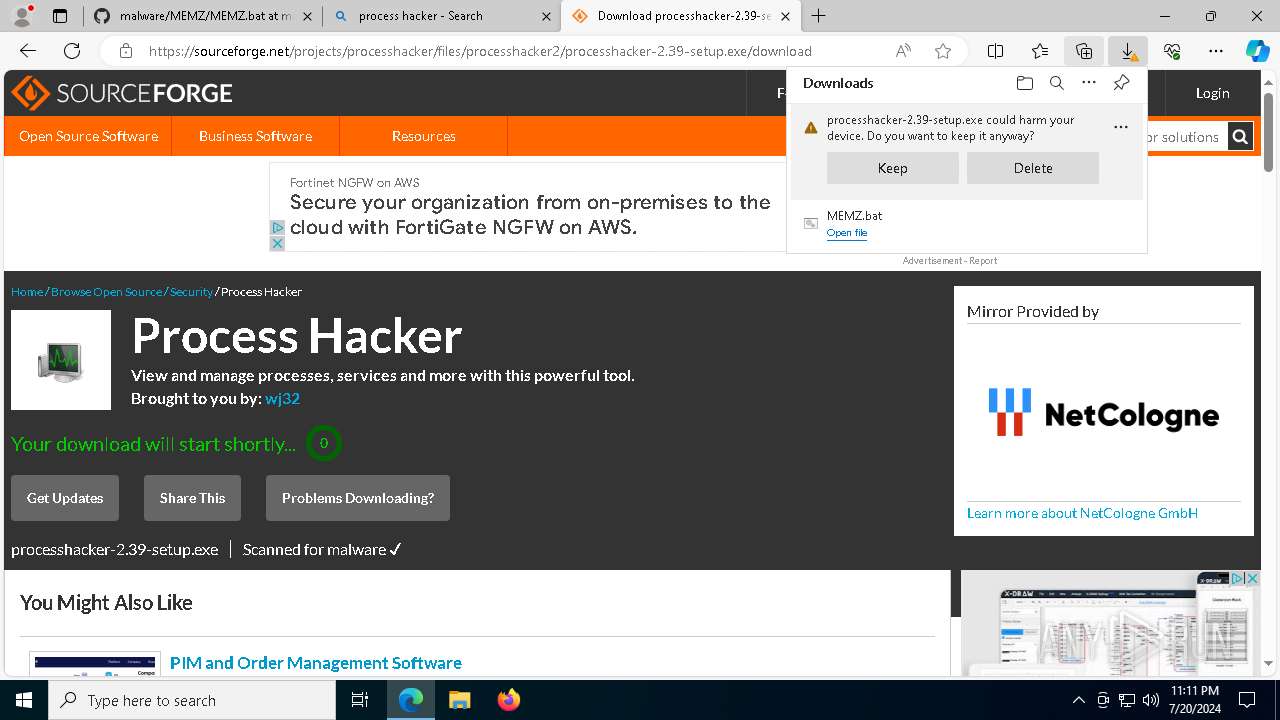Open the Open Source Software menu
Image resolution: width=1280 pixels, height=720 pixels.
click(88, 136)
